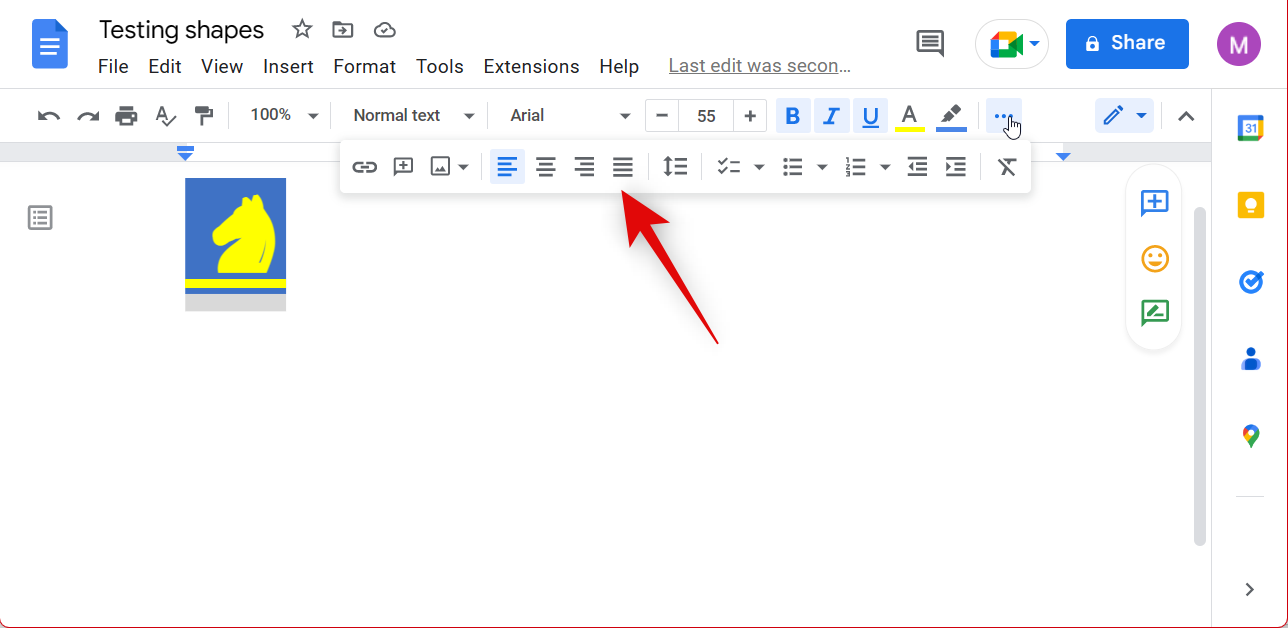Toggle Bold formatting

coord(793,116)
